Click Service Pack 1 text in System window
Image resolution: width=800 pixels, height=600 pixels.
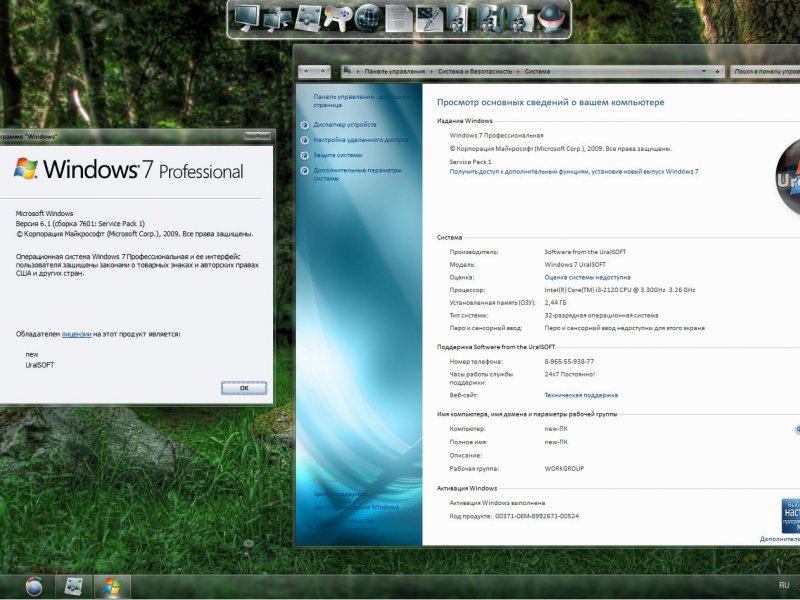[x=470, y=162]
